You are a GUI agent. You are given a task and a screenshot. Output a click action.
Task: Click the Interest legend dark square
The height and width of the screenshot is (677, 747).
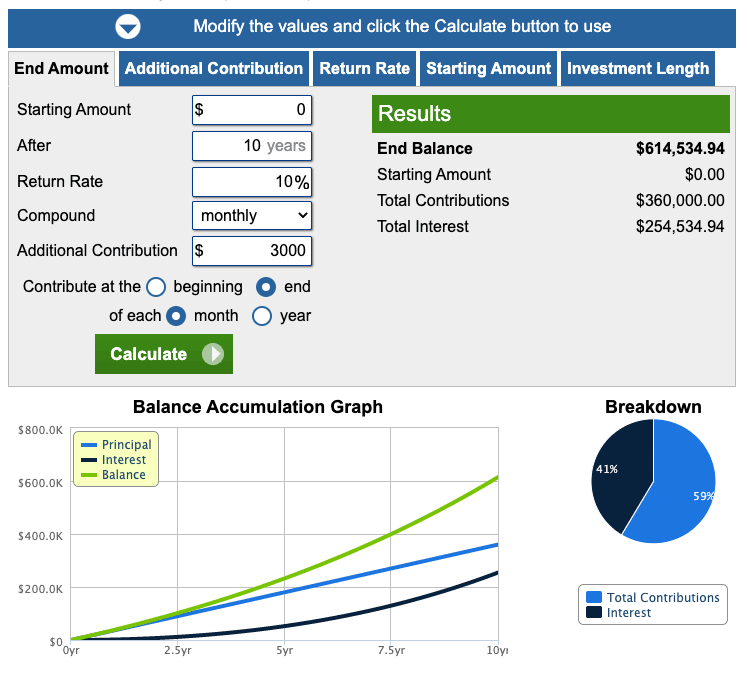coord(594,612)
